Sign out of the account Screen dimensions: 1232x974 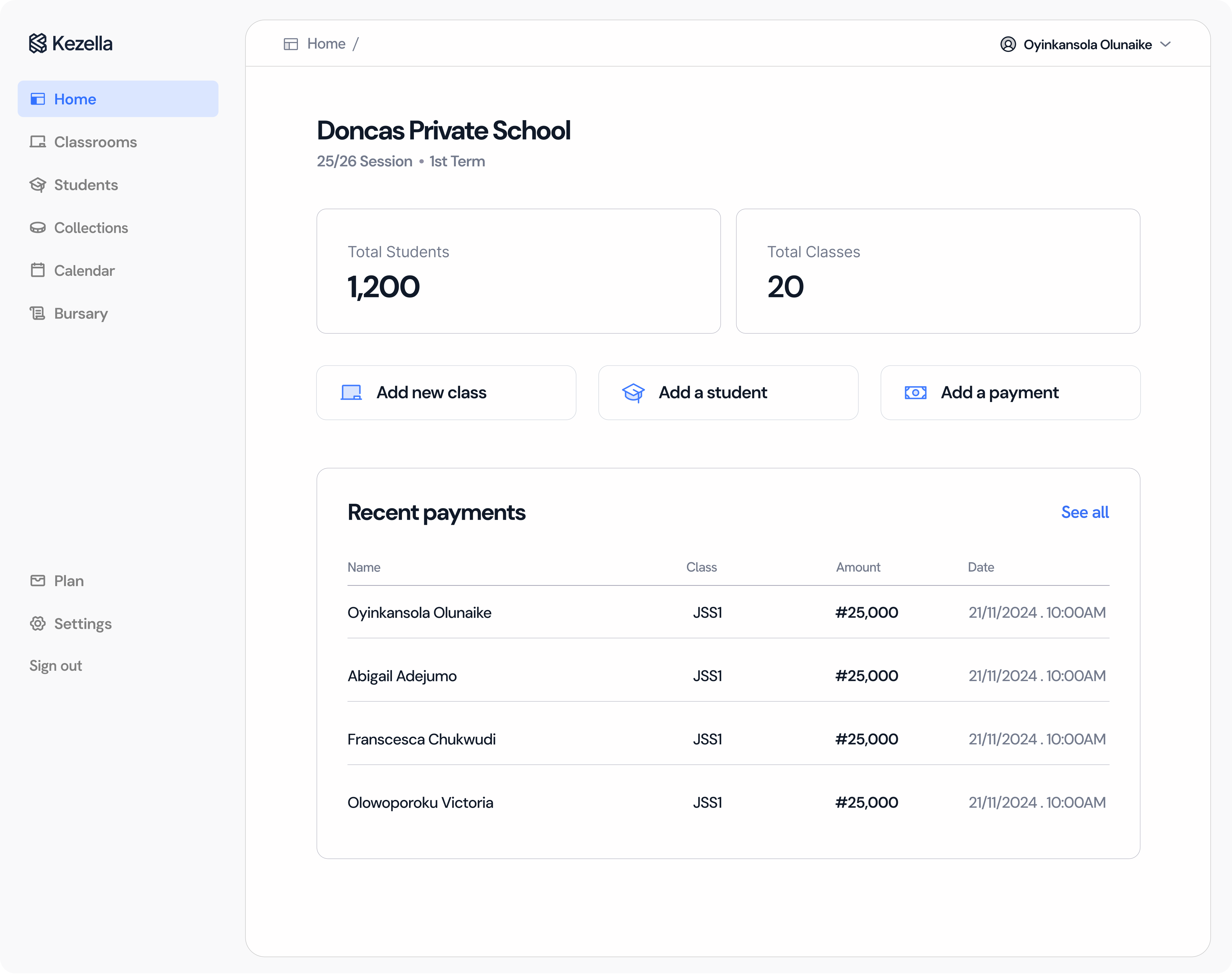[55, 666]
